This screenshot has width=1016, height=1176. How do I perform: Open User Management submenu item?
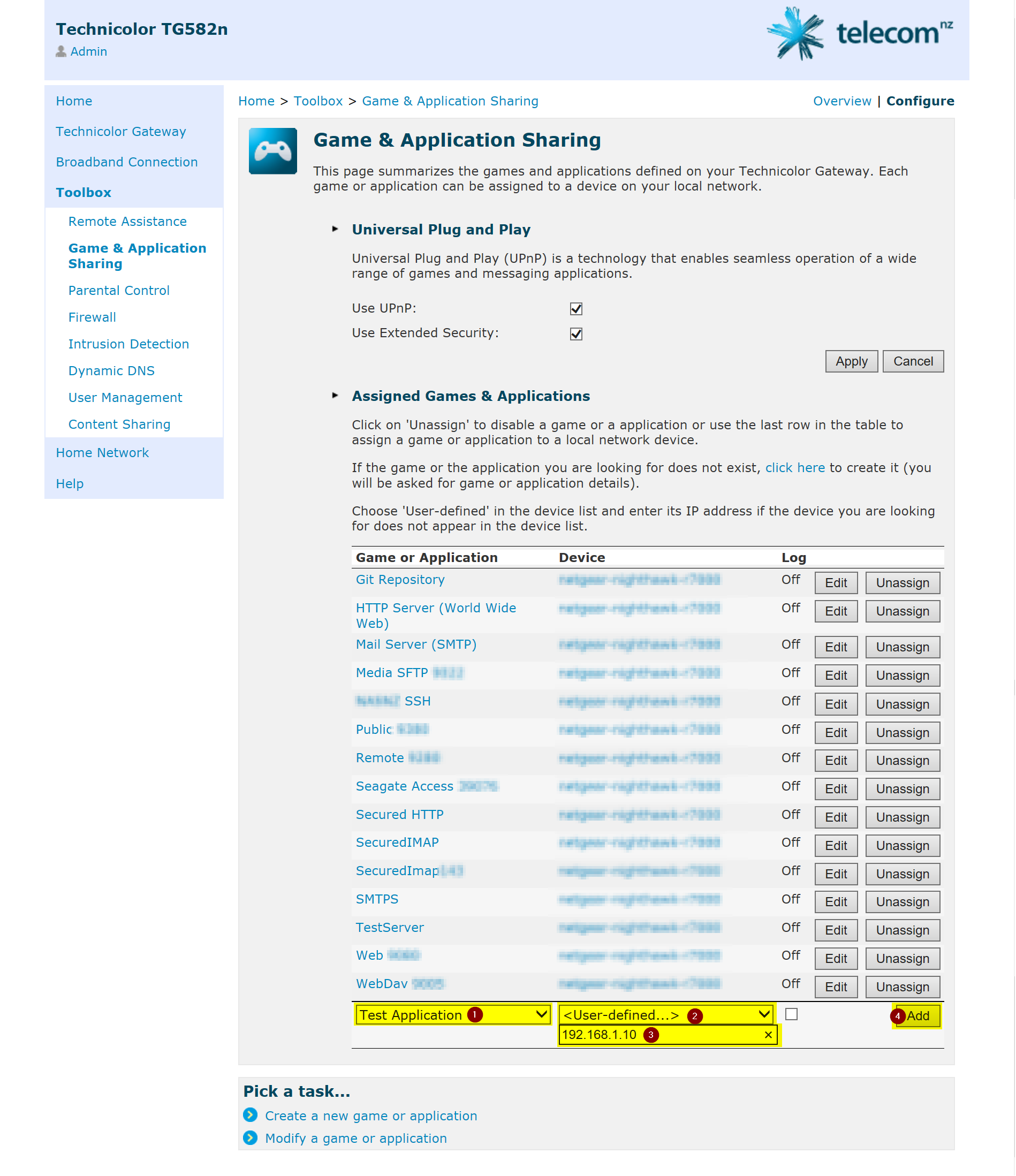coord(125,397)
